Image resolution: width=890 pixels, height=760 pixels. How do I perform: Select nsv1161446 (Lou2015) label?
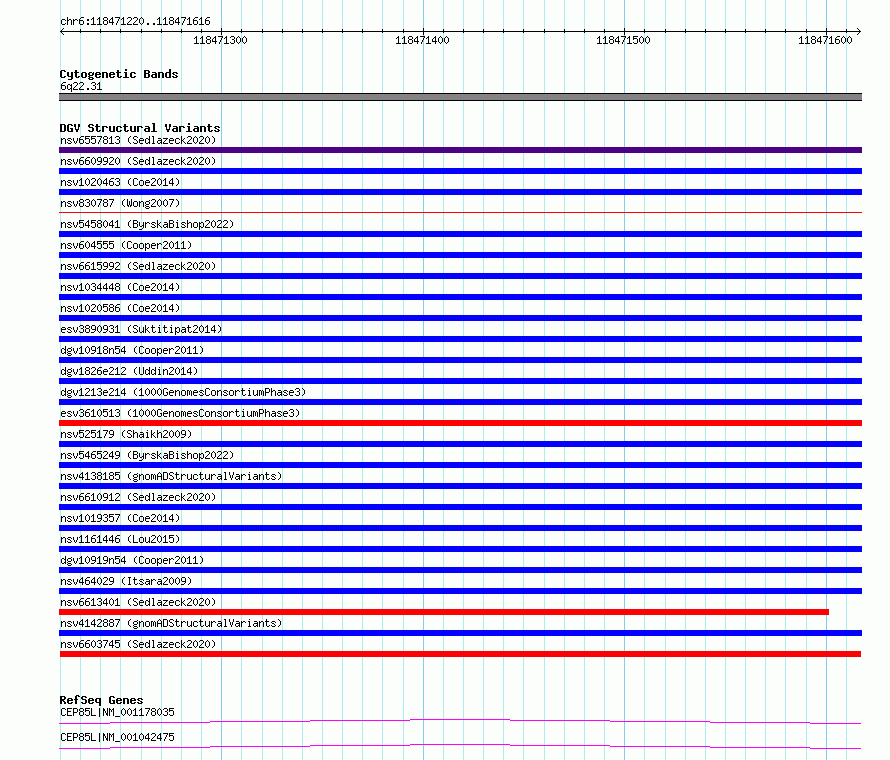pyautogui.click(x=120, y=539)
